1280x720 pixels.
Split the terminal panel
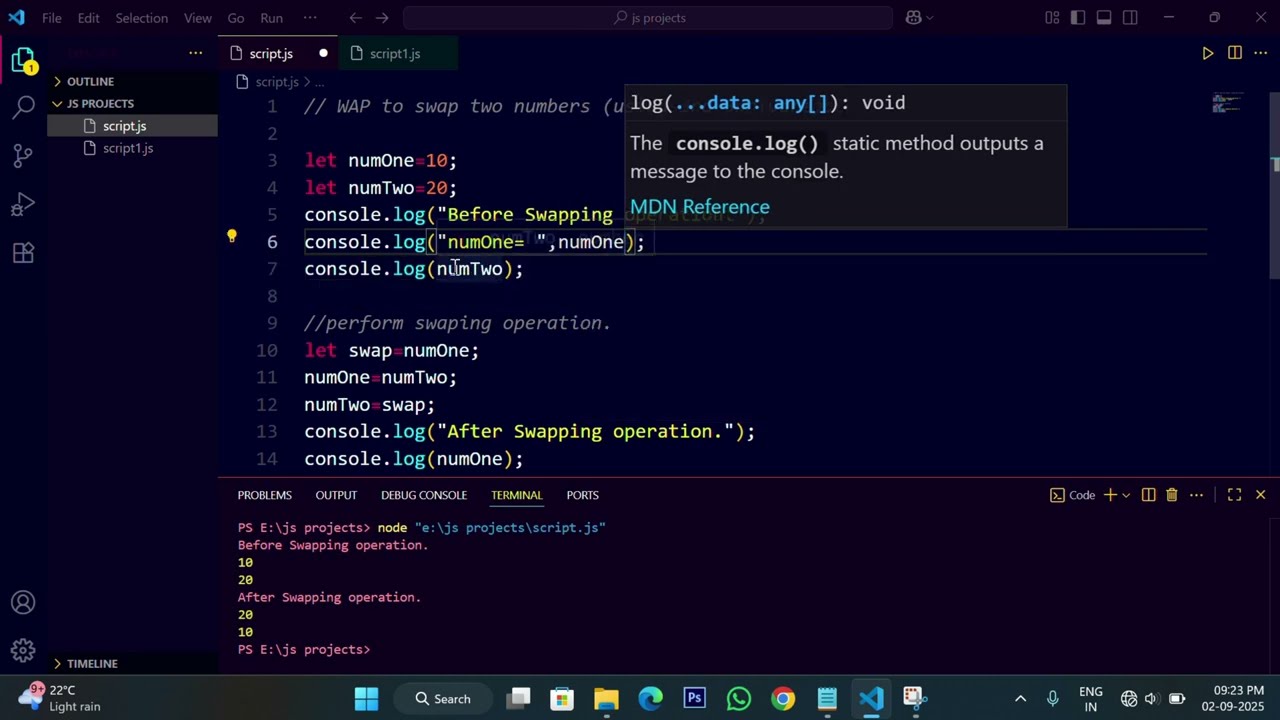pos(1148,495)
